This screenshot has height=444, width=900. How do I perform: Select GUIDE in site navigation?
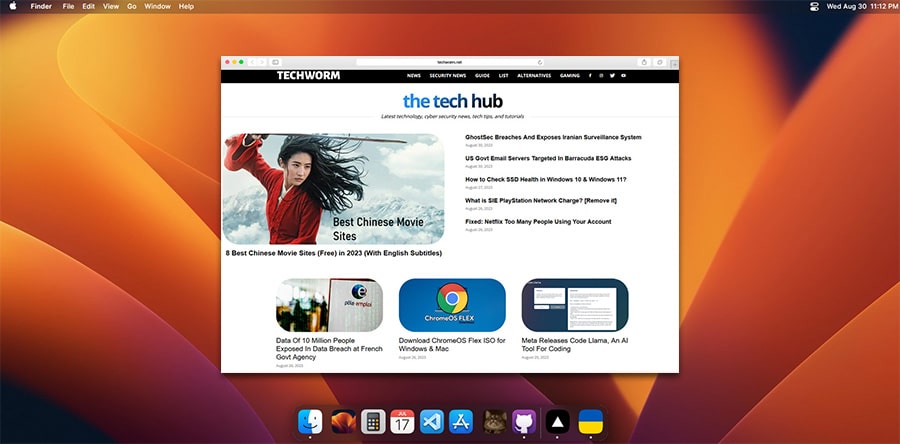(x=482, y=76)
